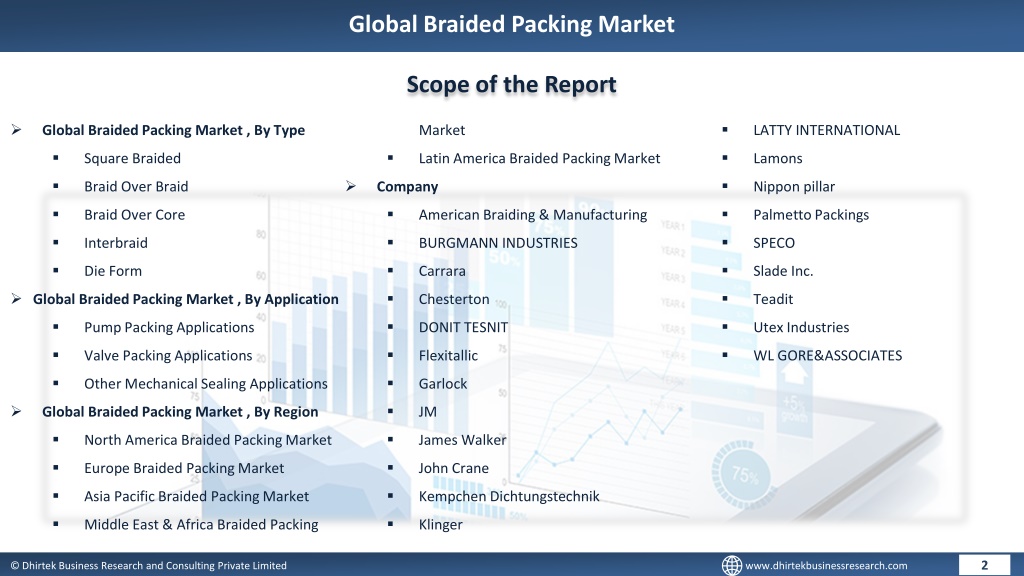The width and height of the screenshot is (1024, 576).
Task: Select 'Latin America Braided Packing Market'
Action: [539, 158]
